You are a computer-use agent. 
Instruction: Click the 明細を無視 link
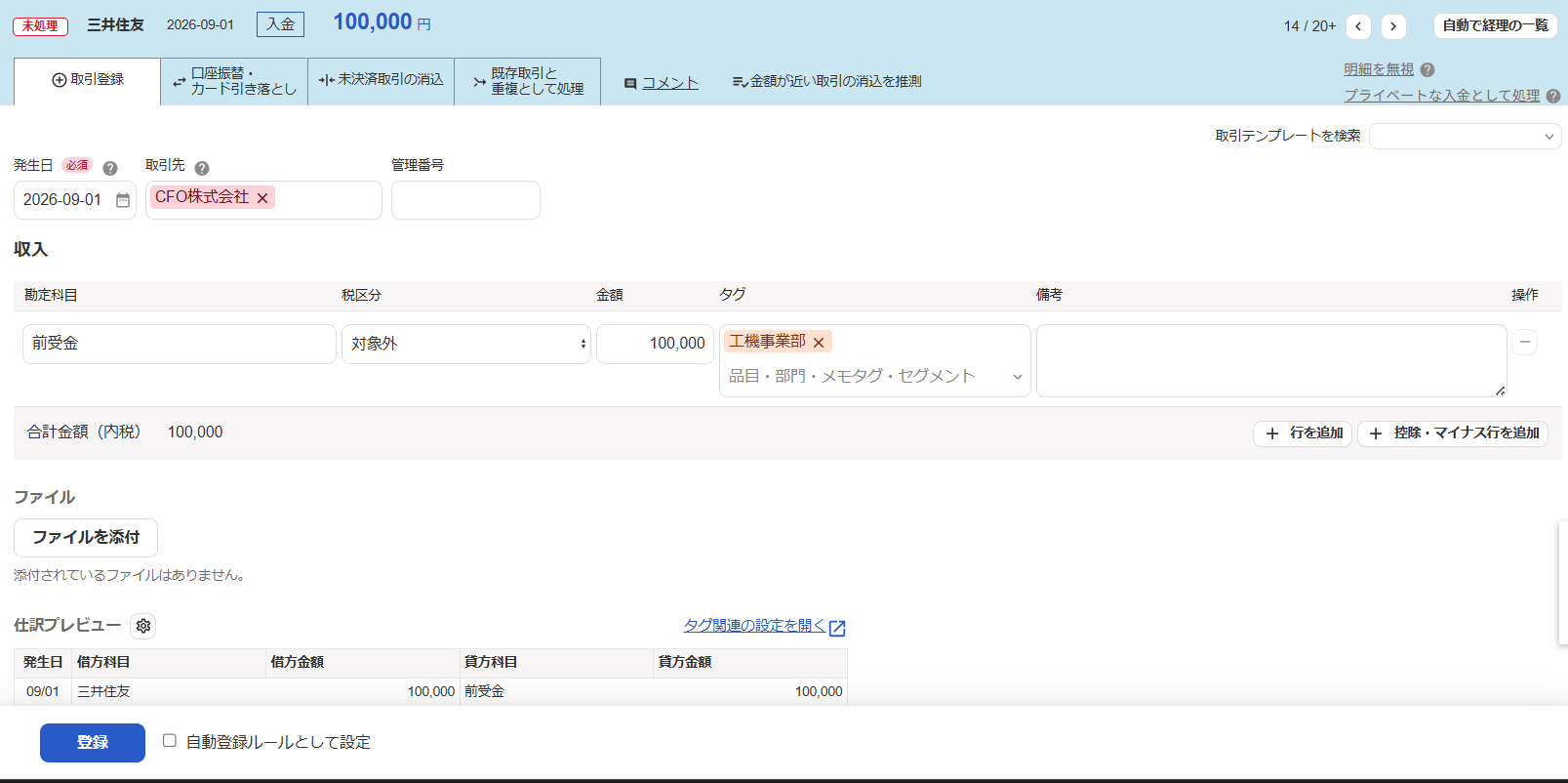tap(1379, 69)
